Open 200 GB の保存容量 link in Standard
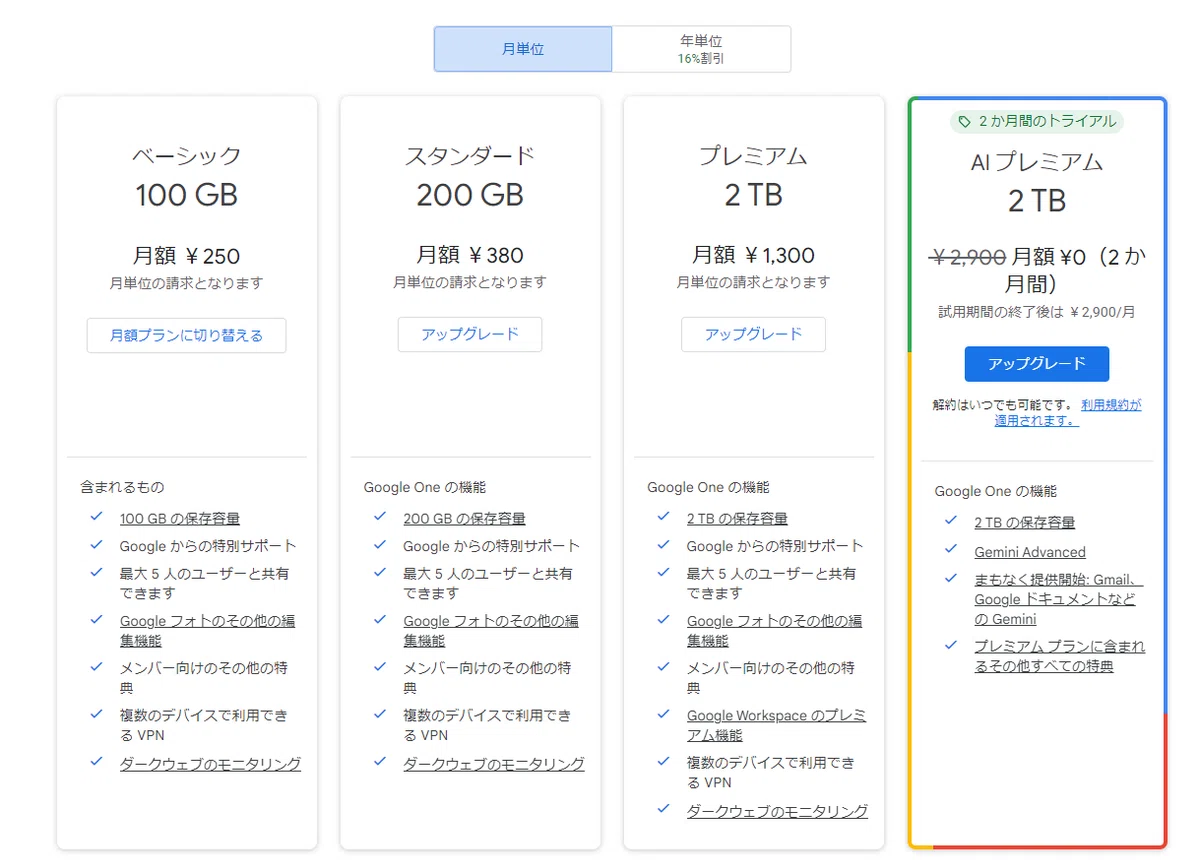Viewport: 1200px width, 860px height. pyautogui.click(x=464, y=518)
